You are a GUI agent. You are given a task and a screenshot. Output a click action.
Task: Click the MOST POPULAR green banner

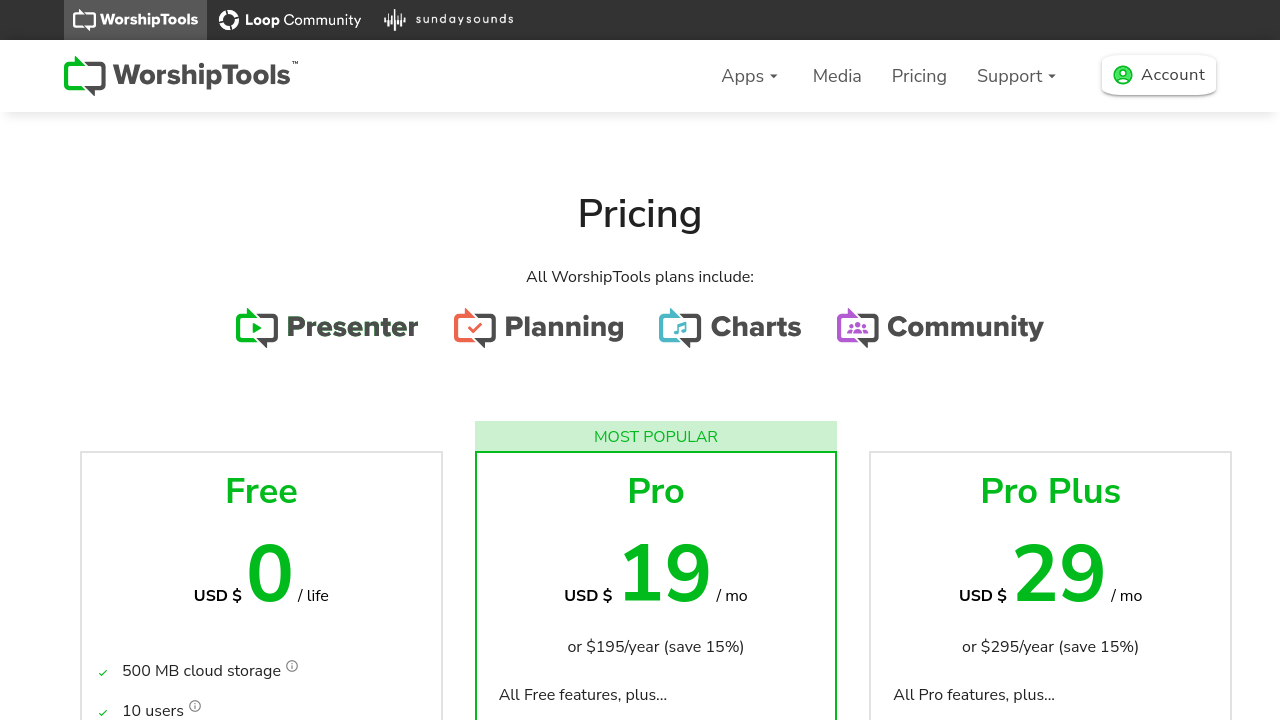pyautogui.click(x=656, y=436)
